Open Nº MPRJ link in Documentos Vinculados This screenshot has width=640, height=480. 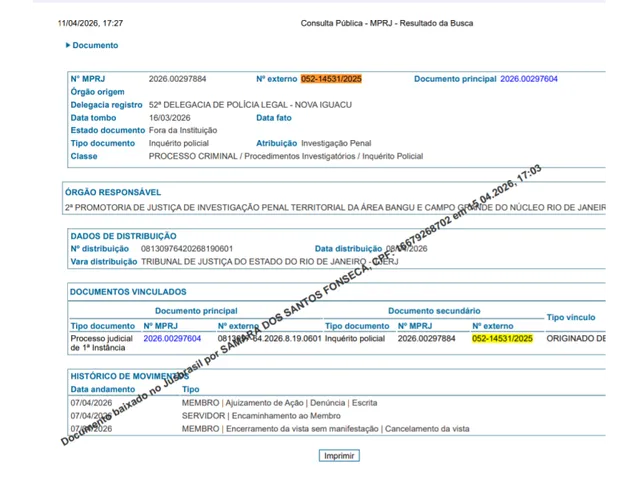[172, 338]
